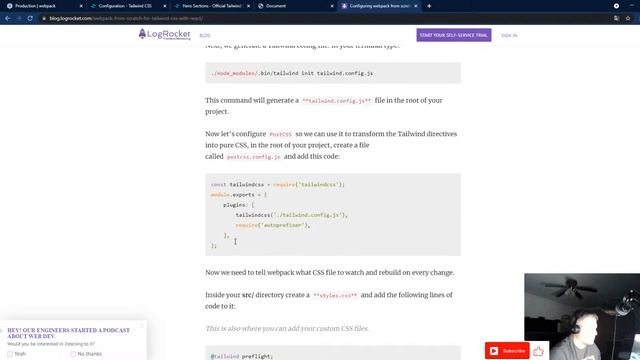This screenshot has width=640, height=360.
Task: Click 'This is also where' italic note
Action: click(x=287, y=329)
